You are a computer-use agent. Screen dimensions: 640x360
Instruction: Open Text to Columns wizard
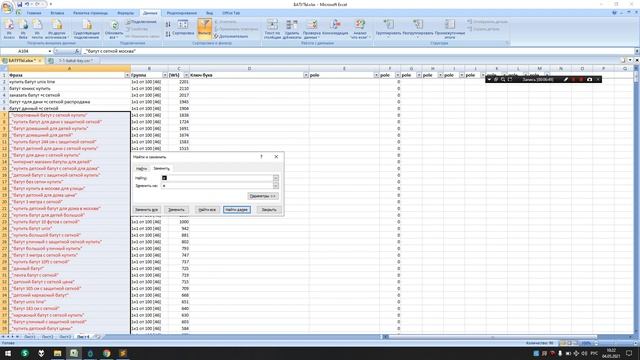[x=272, y=29]
